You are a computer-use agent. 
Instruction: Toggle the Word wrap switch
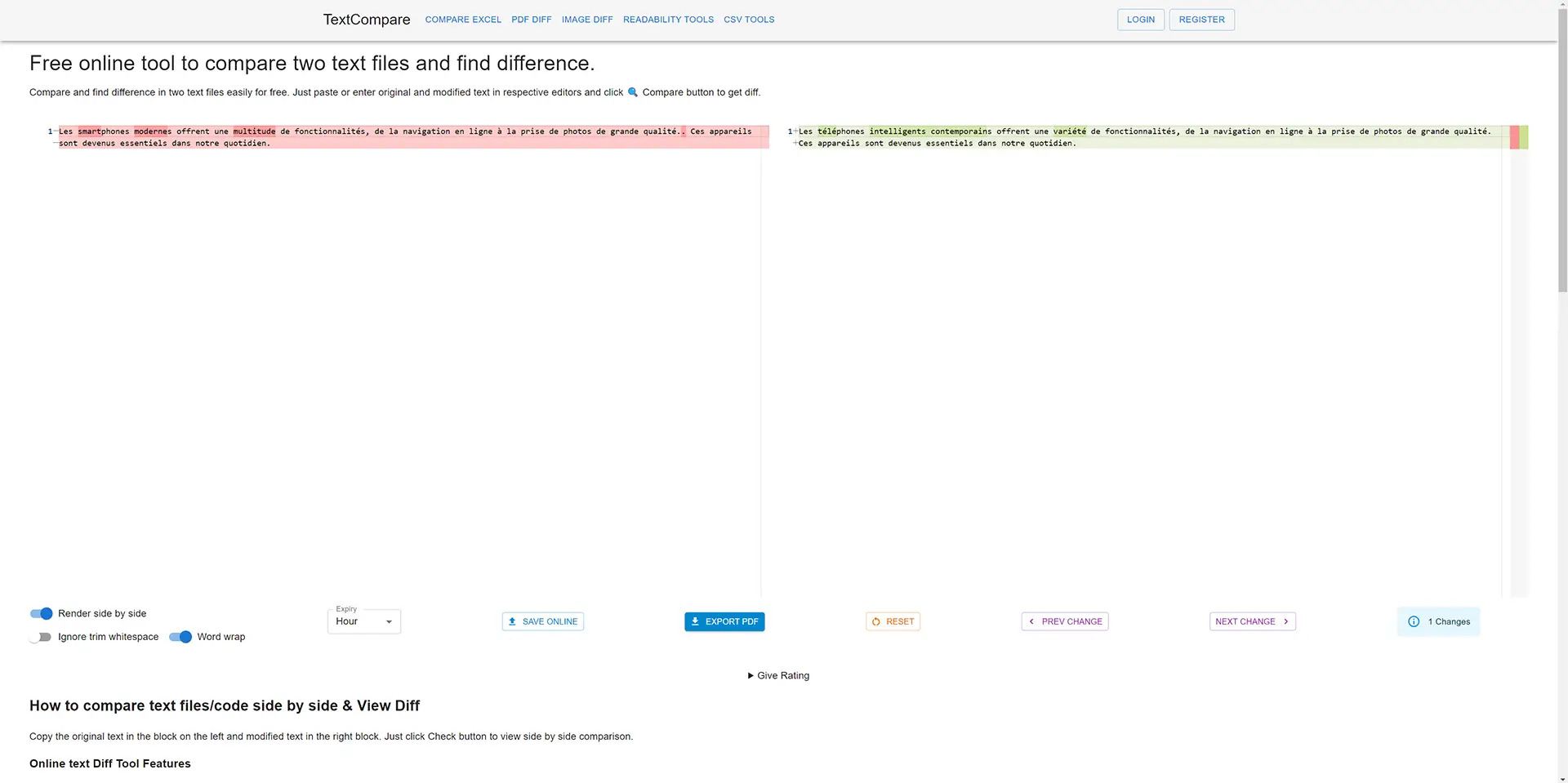point(180,637)
